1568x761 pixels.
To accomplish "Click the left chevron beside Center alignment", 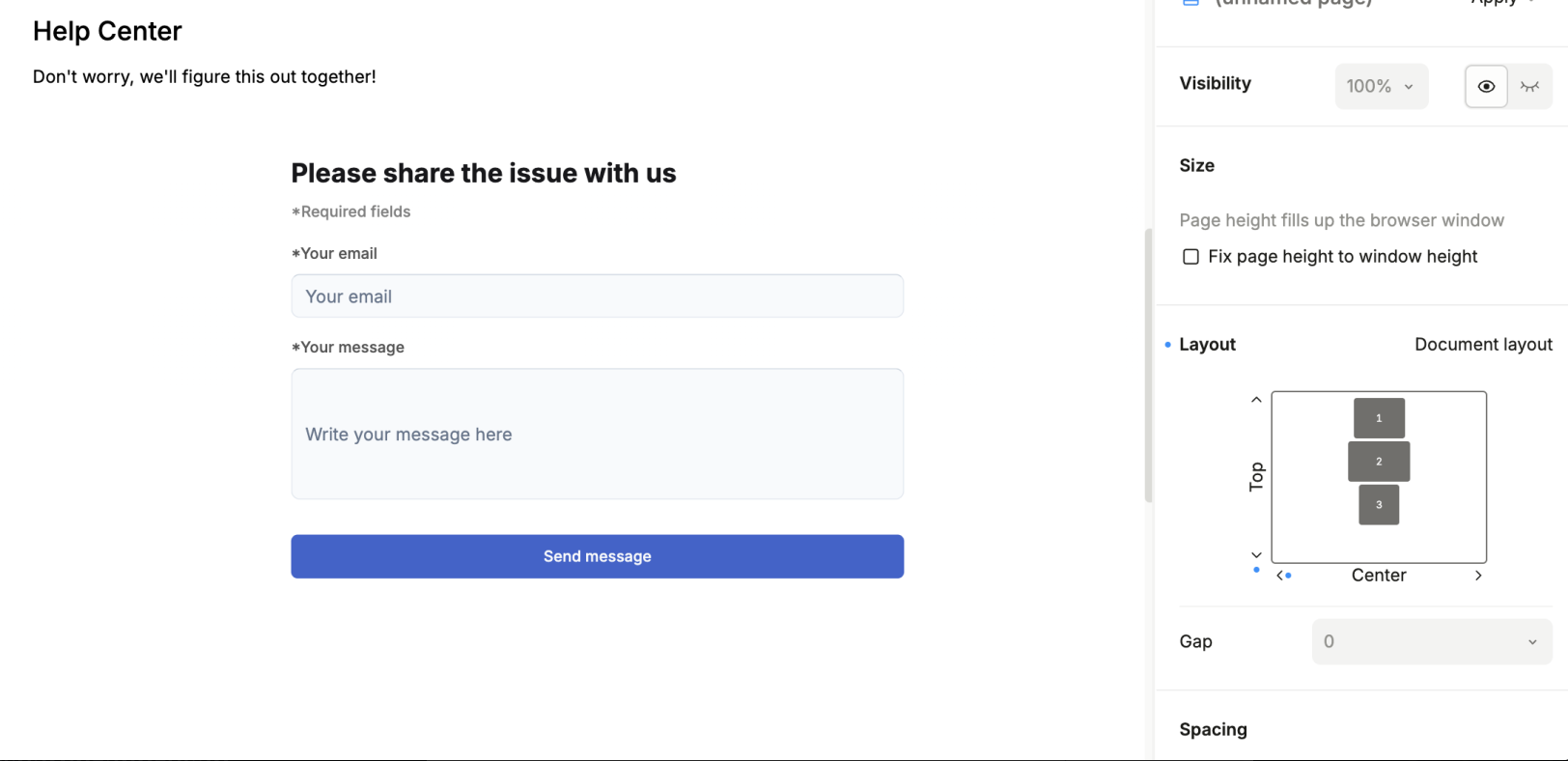I will click(1280, 576).
